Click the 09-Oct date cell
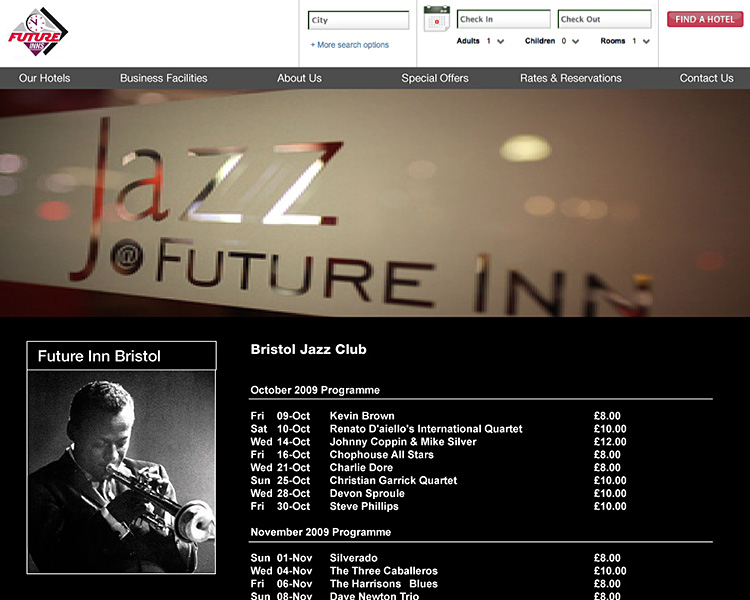Image resolution: width=750 pixels, height=600 pixels. click(x=293, y=416)
